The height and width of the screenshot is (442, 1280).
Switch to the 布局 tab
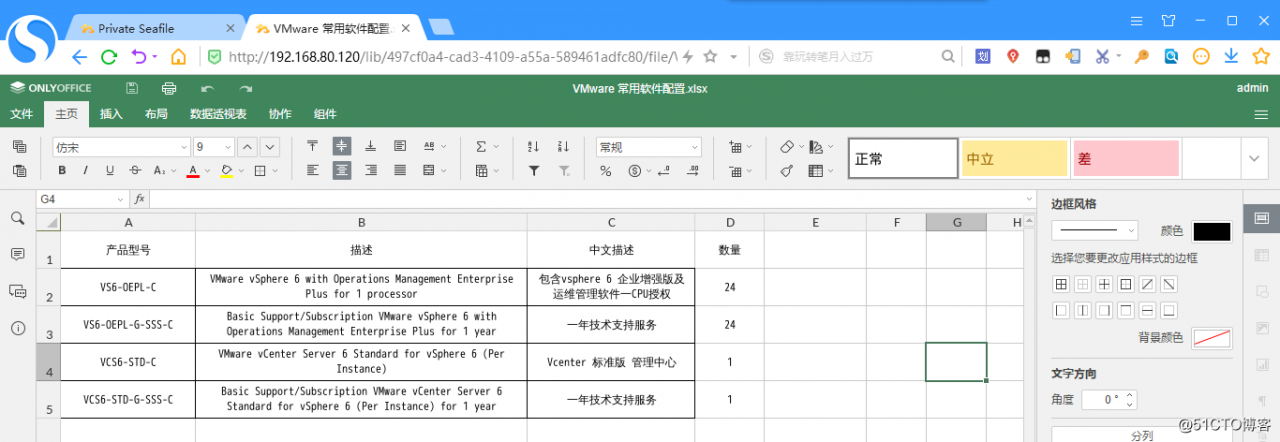156,114
